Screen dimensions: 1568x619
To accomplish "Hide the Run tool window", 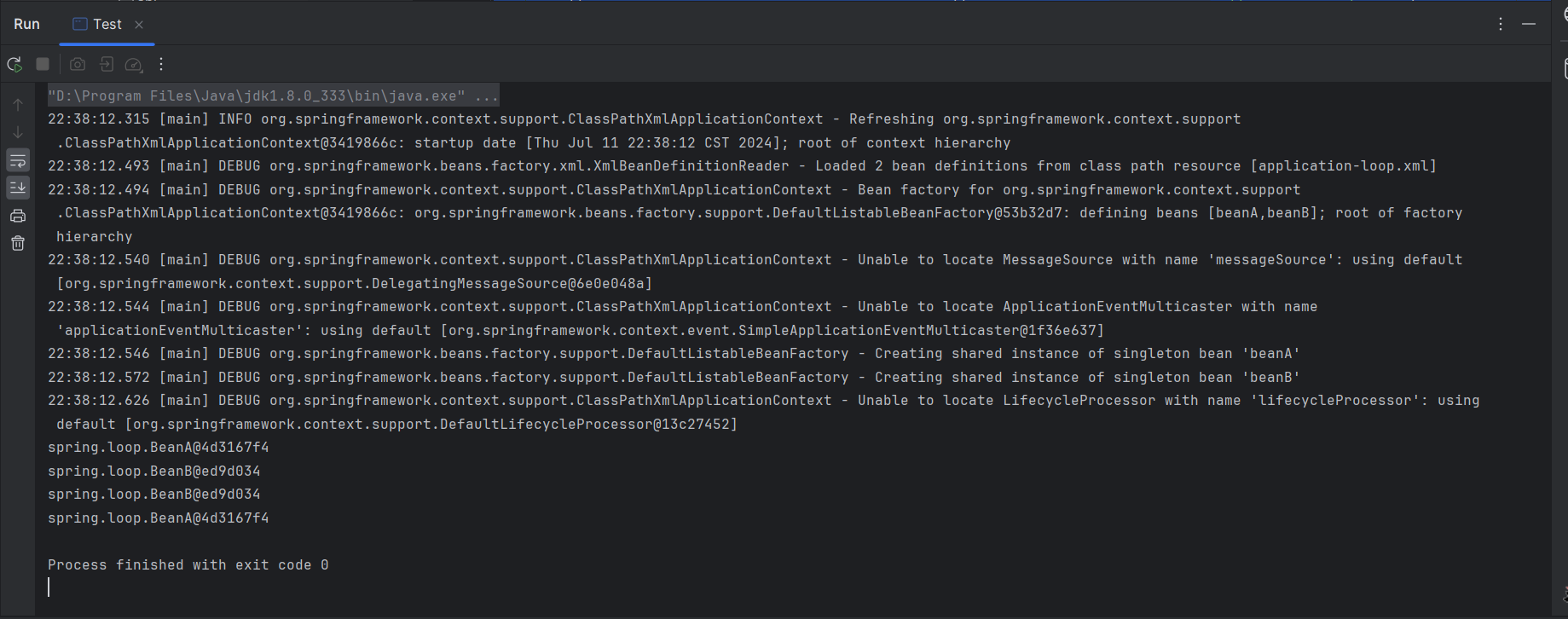I will pyautogui.click(x=1529, y=24).
